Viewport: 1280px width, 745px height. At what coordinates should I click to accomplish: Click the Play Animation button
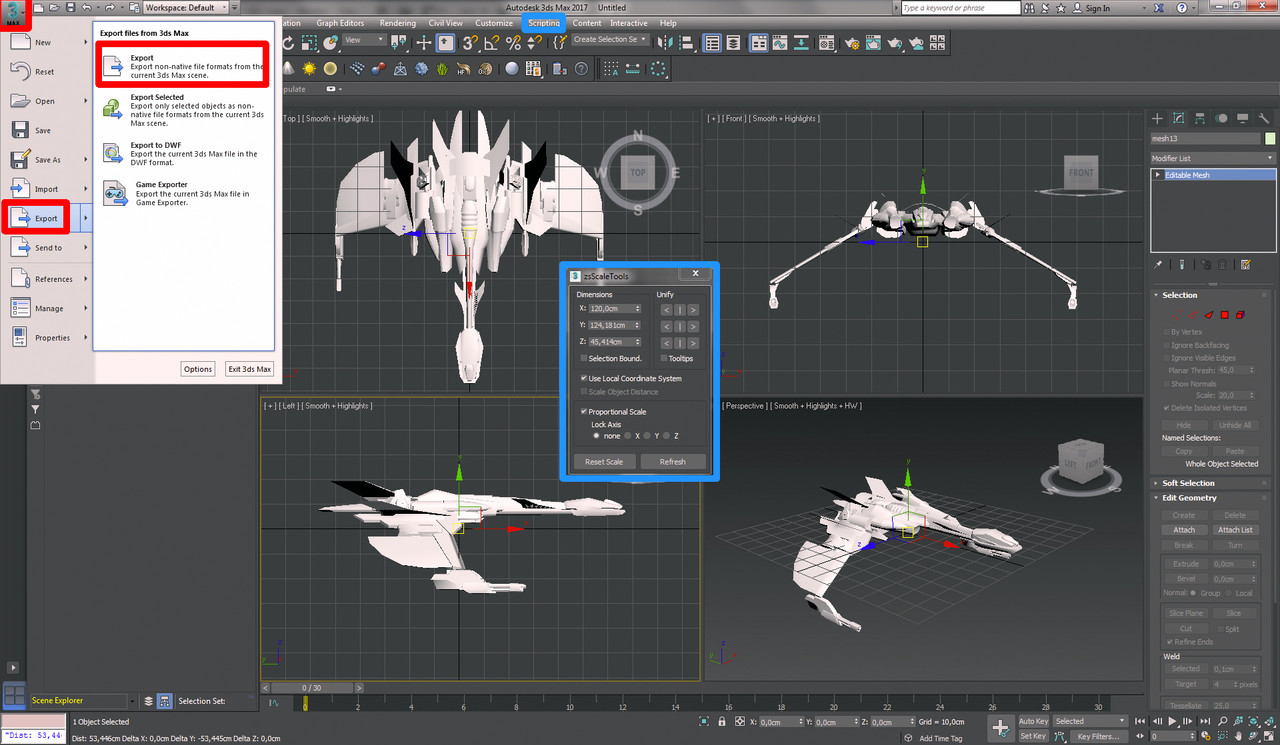click(x=1172, y=721)
